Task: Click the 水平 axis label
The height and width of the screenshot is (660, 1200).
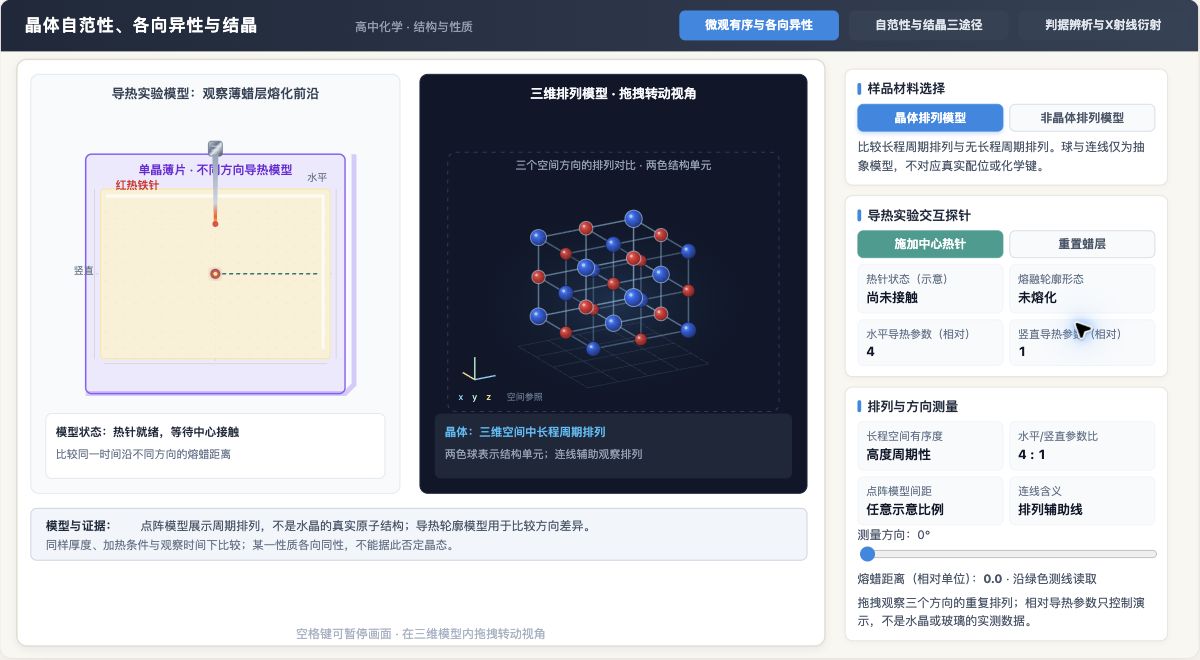Action: 317,177
